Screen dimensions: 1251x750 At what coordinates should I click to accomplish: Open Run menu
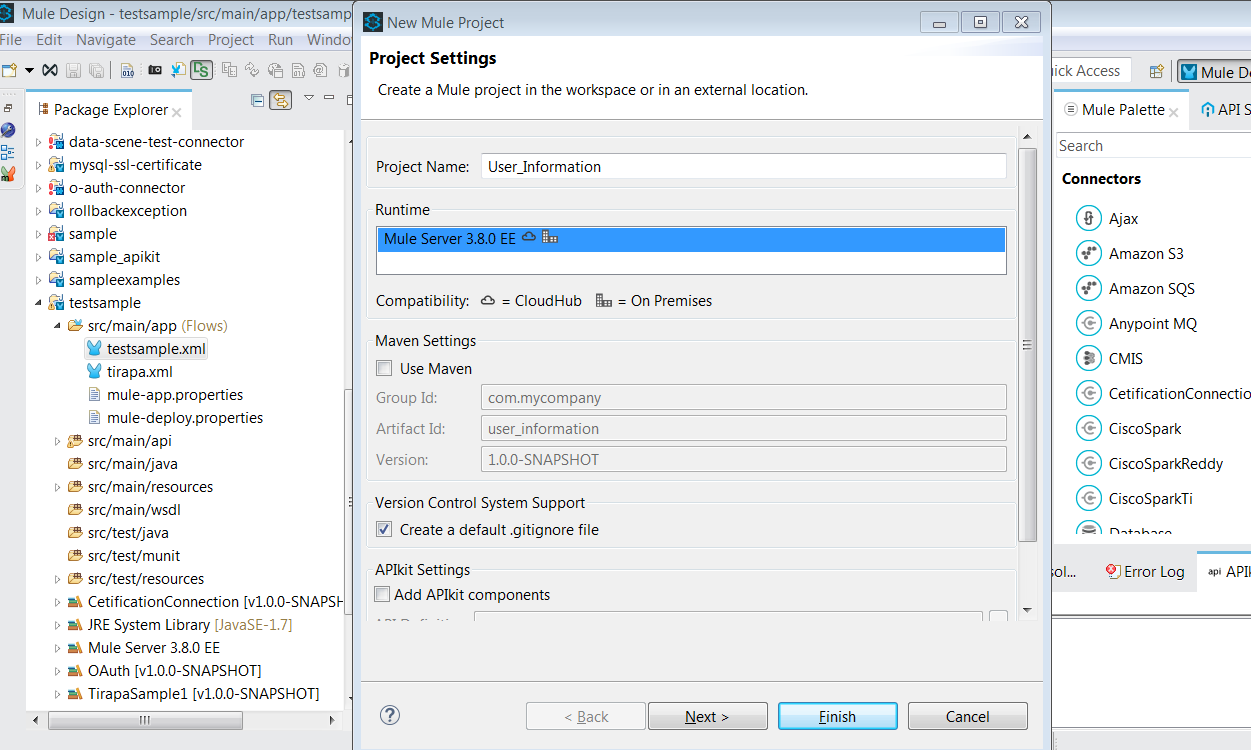tap(281, 40)
